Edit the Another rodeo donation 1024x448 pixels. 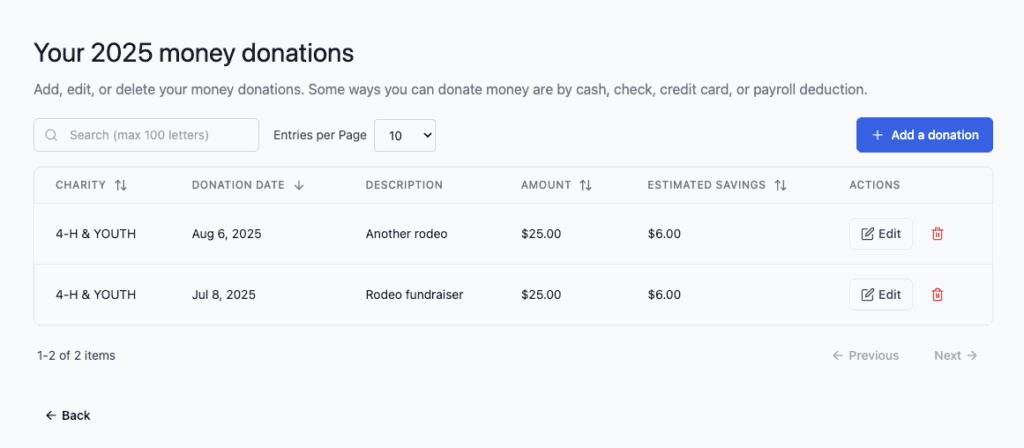click(x=881, y=234)
